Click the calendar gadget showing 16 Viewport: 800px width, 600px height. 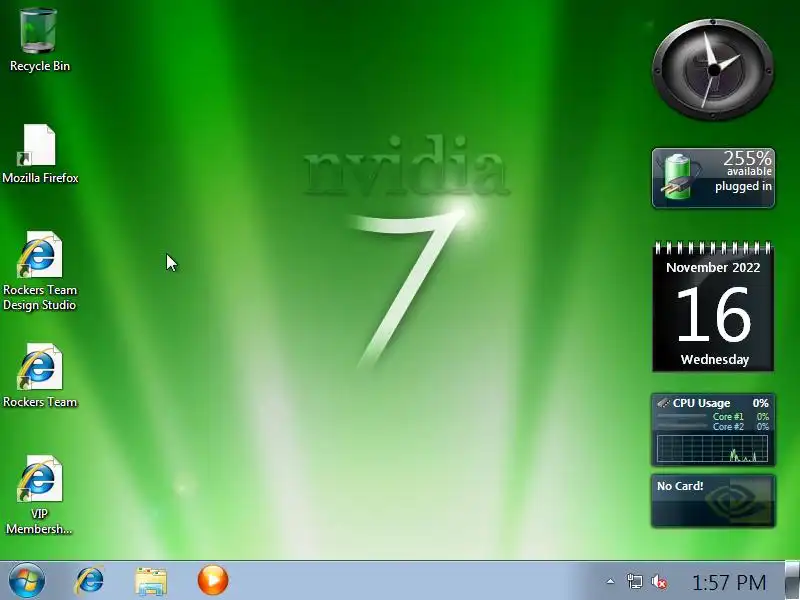(713, 307)
